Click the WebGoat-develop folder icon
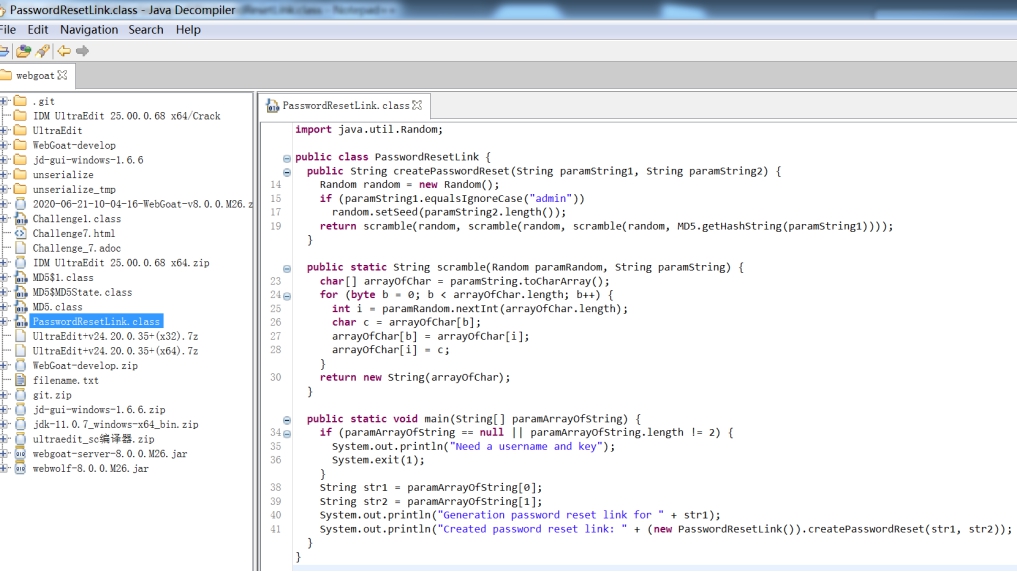The width and height of the screenshot is (1017, 572). tap(20, 145)
